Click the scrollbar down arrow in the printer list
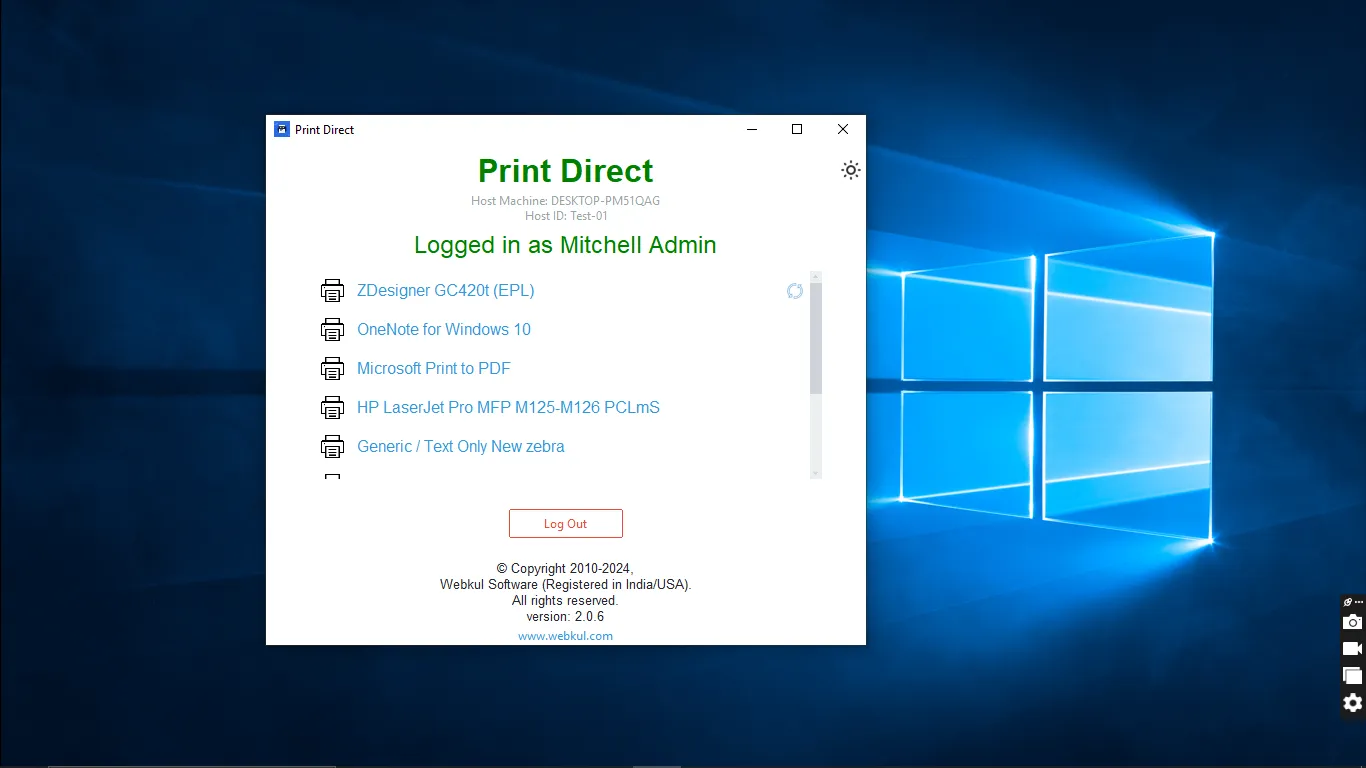 (815, 473)
